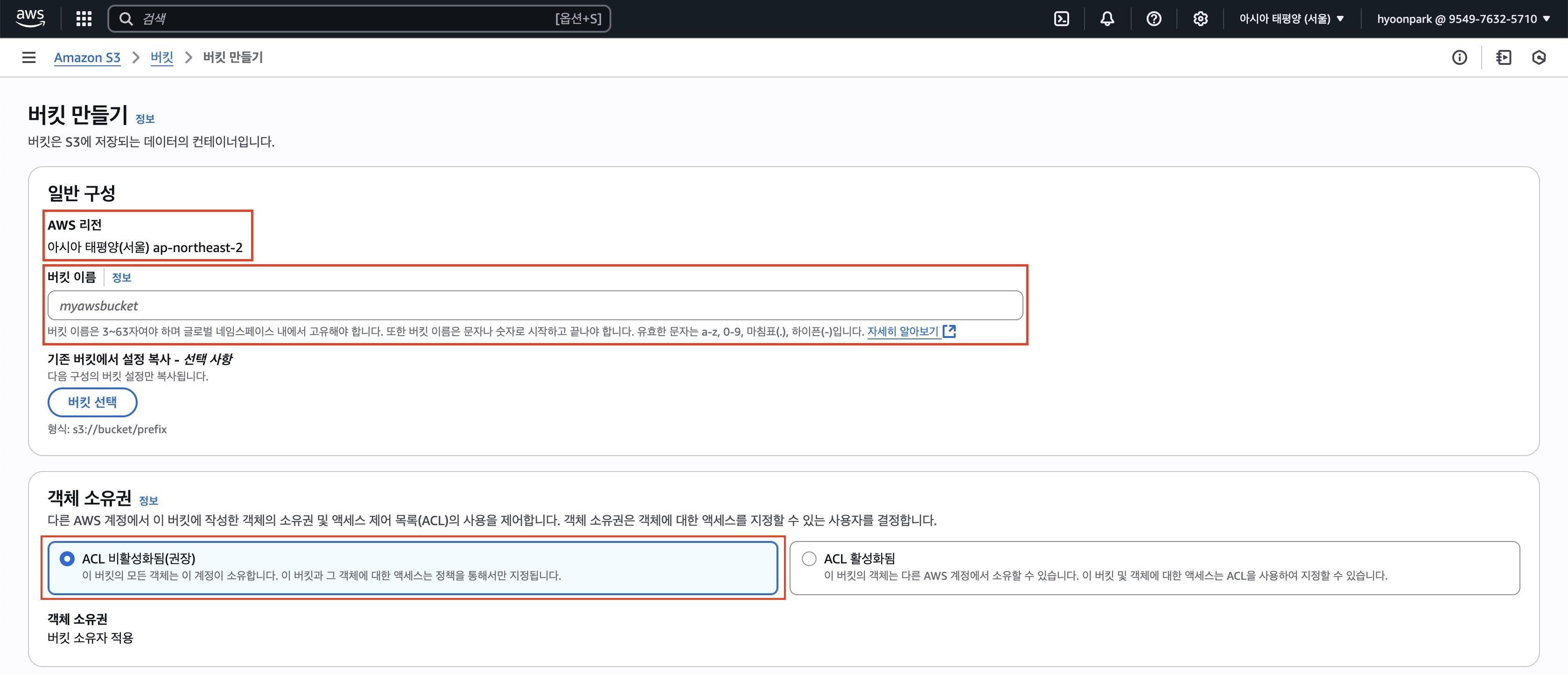Click the search magnifier icon
1568x675 pixels.
point(126,19)
